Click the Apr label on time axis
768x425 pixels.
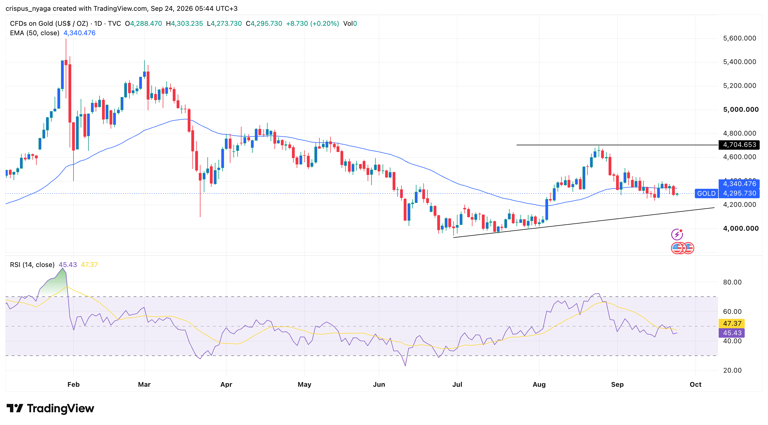point(226,385)
